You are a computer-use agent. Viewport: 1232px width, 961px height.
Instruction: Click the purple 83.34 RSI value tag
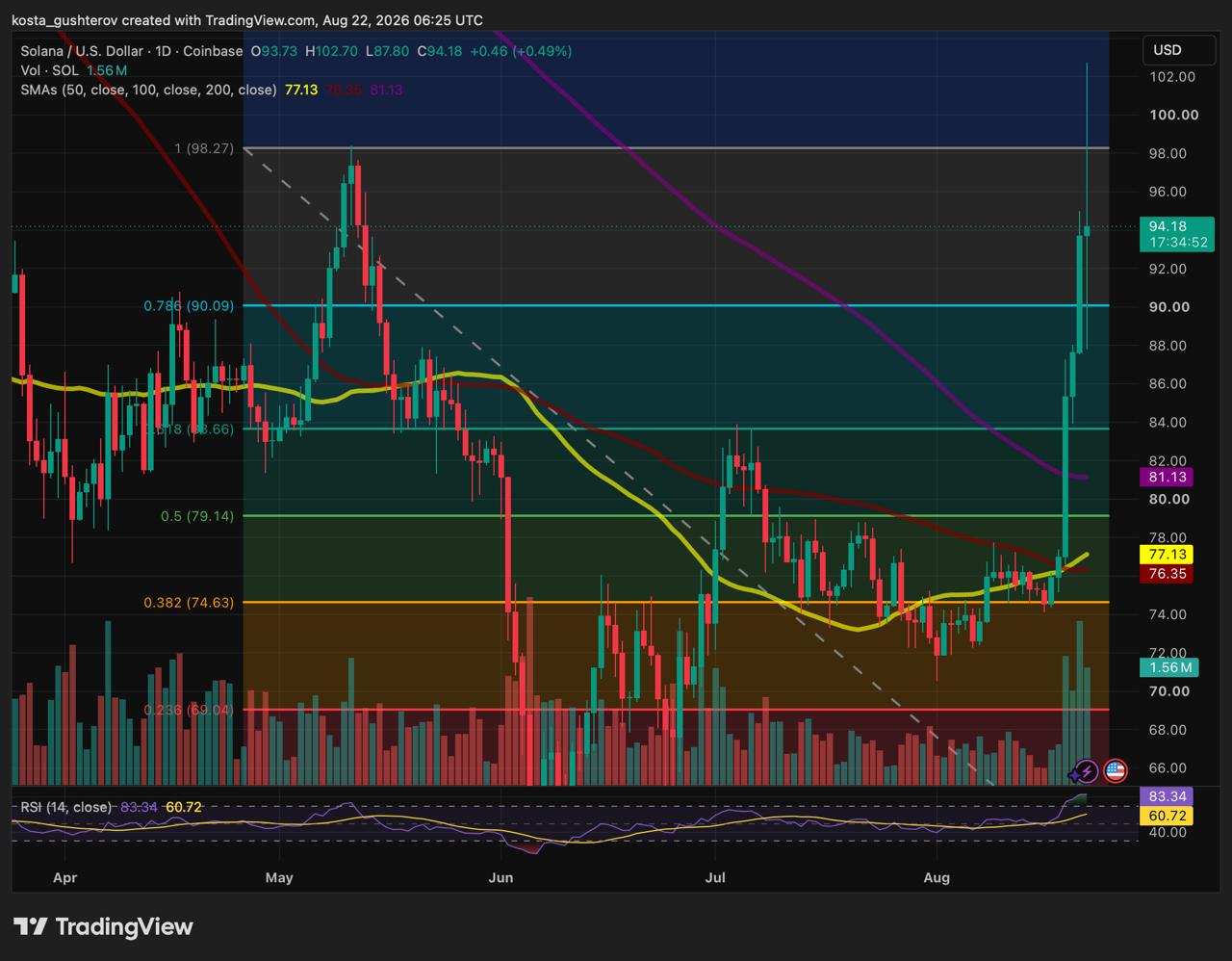[1166, 796]
